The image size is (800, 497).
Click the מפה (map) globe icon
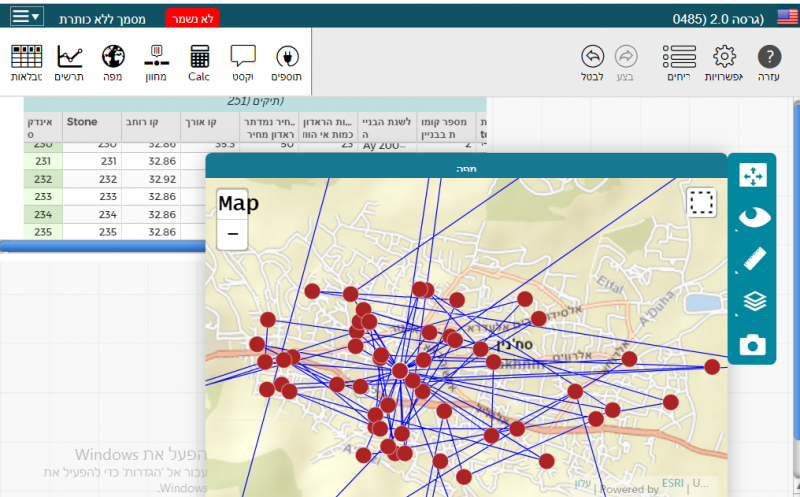coord(113,62)
